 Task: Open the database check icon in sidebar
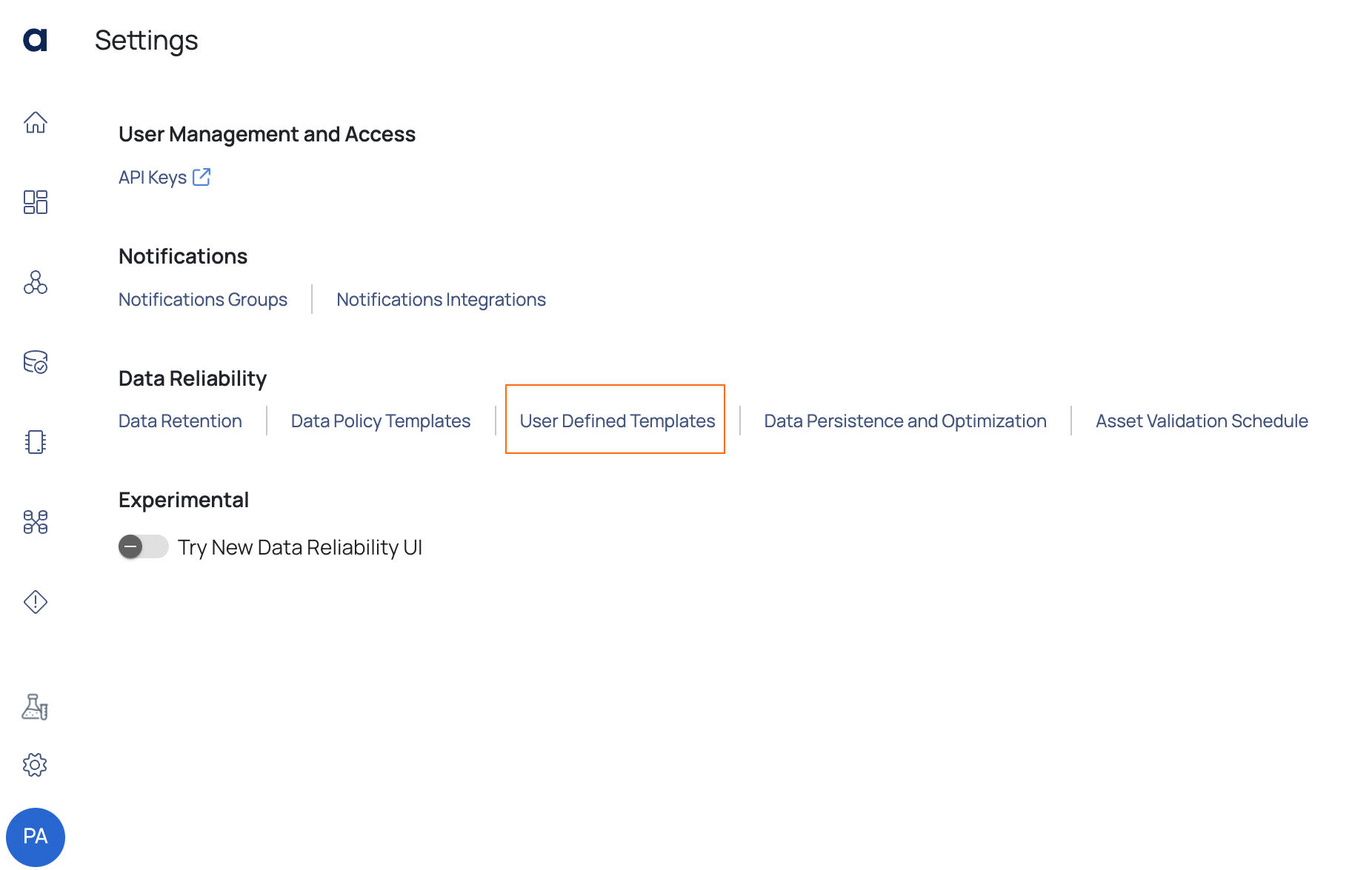pos(36,362)
